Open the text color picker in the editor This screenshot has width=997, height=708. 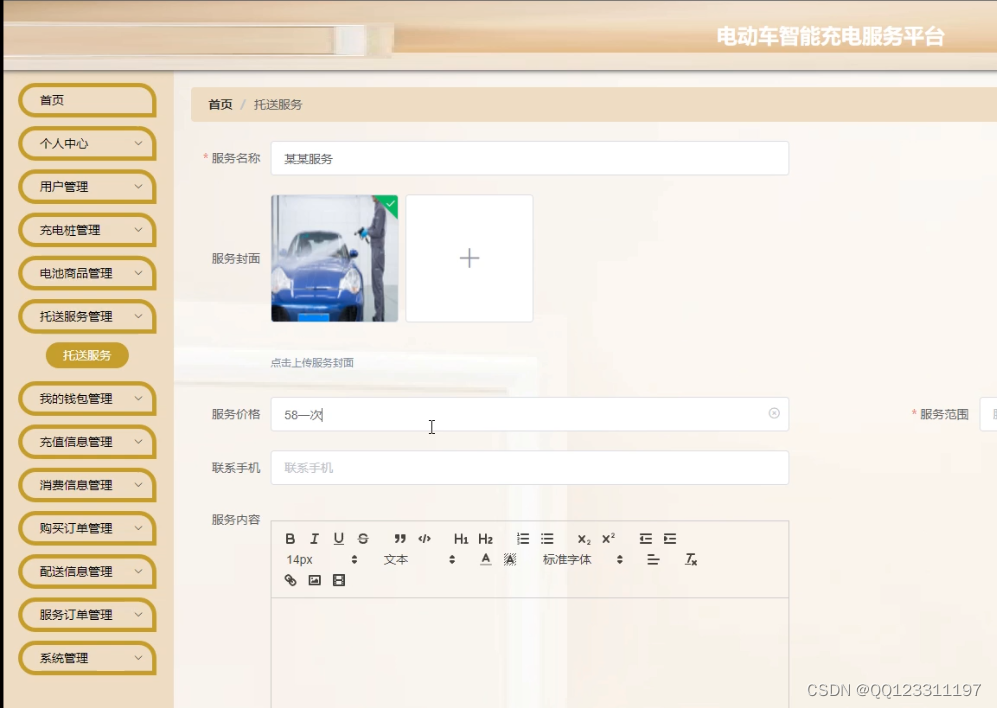tap(485, 560)
